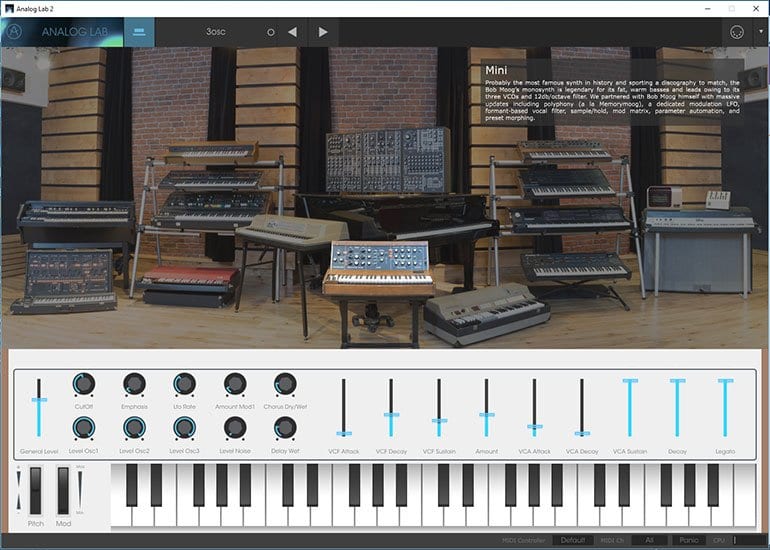Expand the top-right dropdown arrow
This screenshot has width=770, height=550.
[x=760, y=32]
